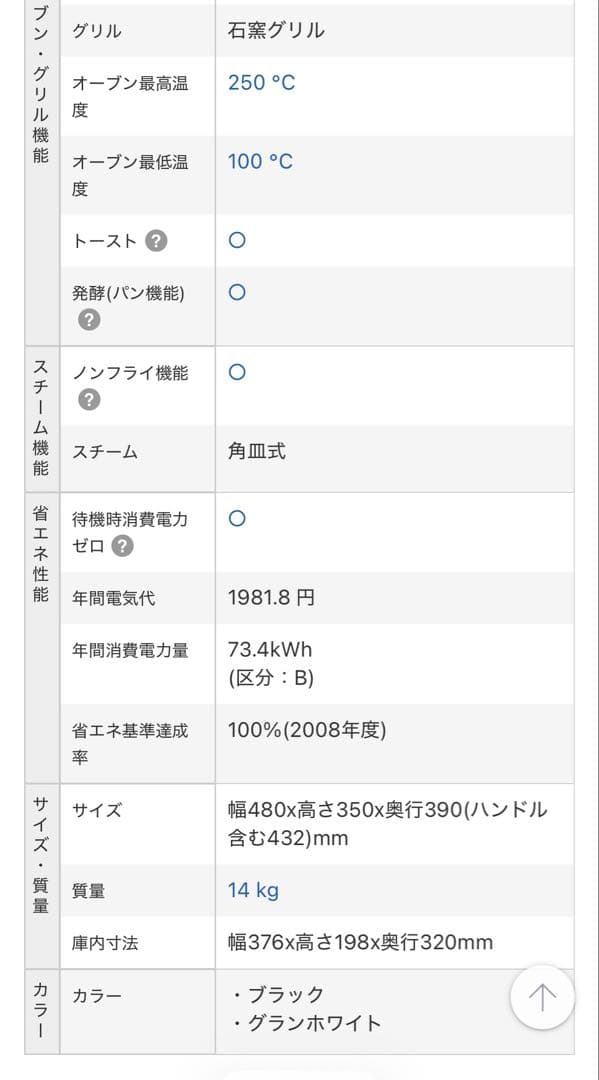Open help for ノンフライ機能

(89, 400)
